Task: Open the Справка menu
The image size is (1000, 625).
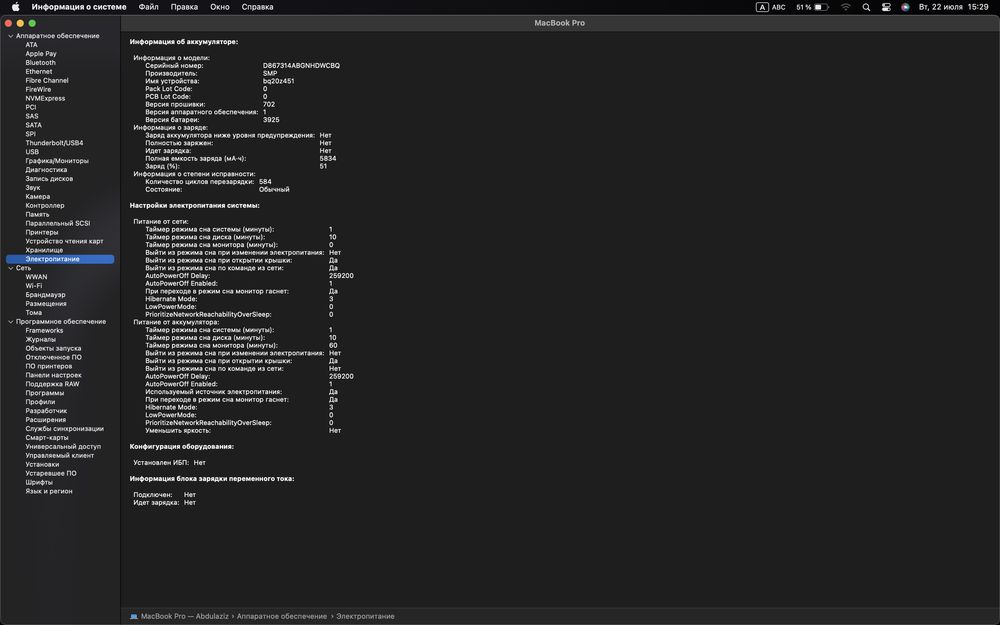Action: click(x=257, y=7)
